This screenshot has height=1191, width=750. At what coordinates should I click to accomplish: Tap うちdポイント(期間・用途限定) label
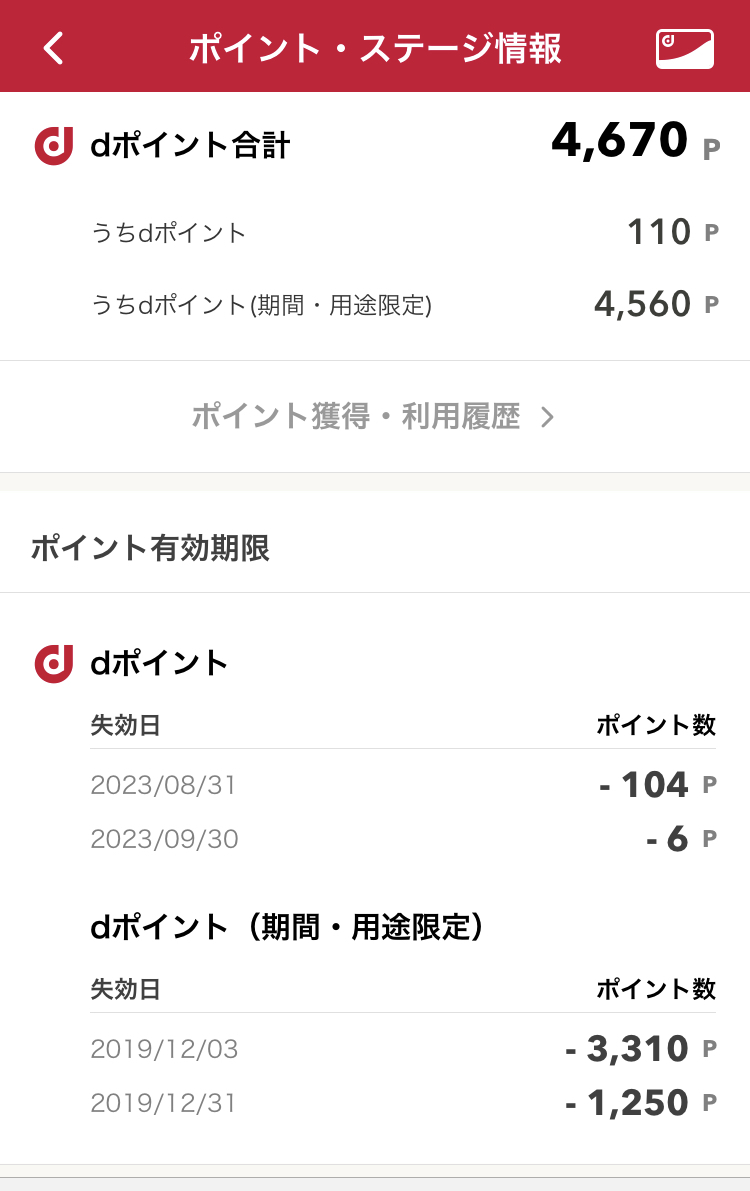click(261, 304)
